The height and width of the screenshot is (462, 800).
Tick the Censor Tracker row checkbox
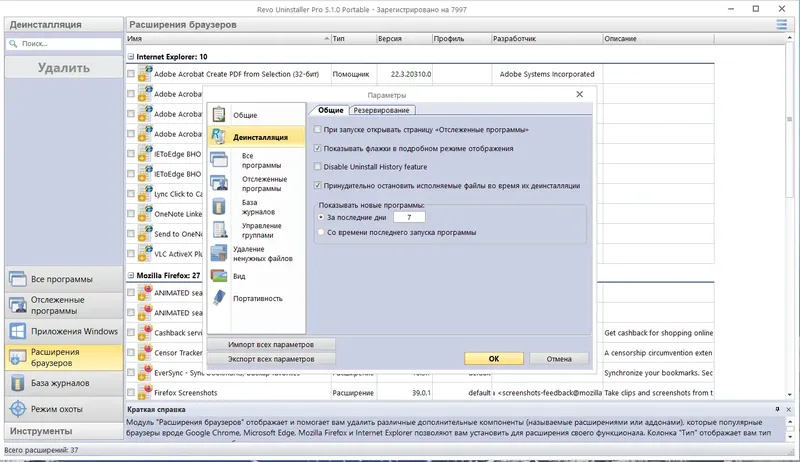(131, 352)
